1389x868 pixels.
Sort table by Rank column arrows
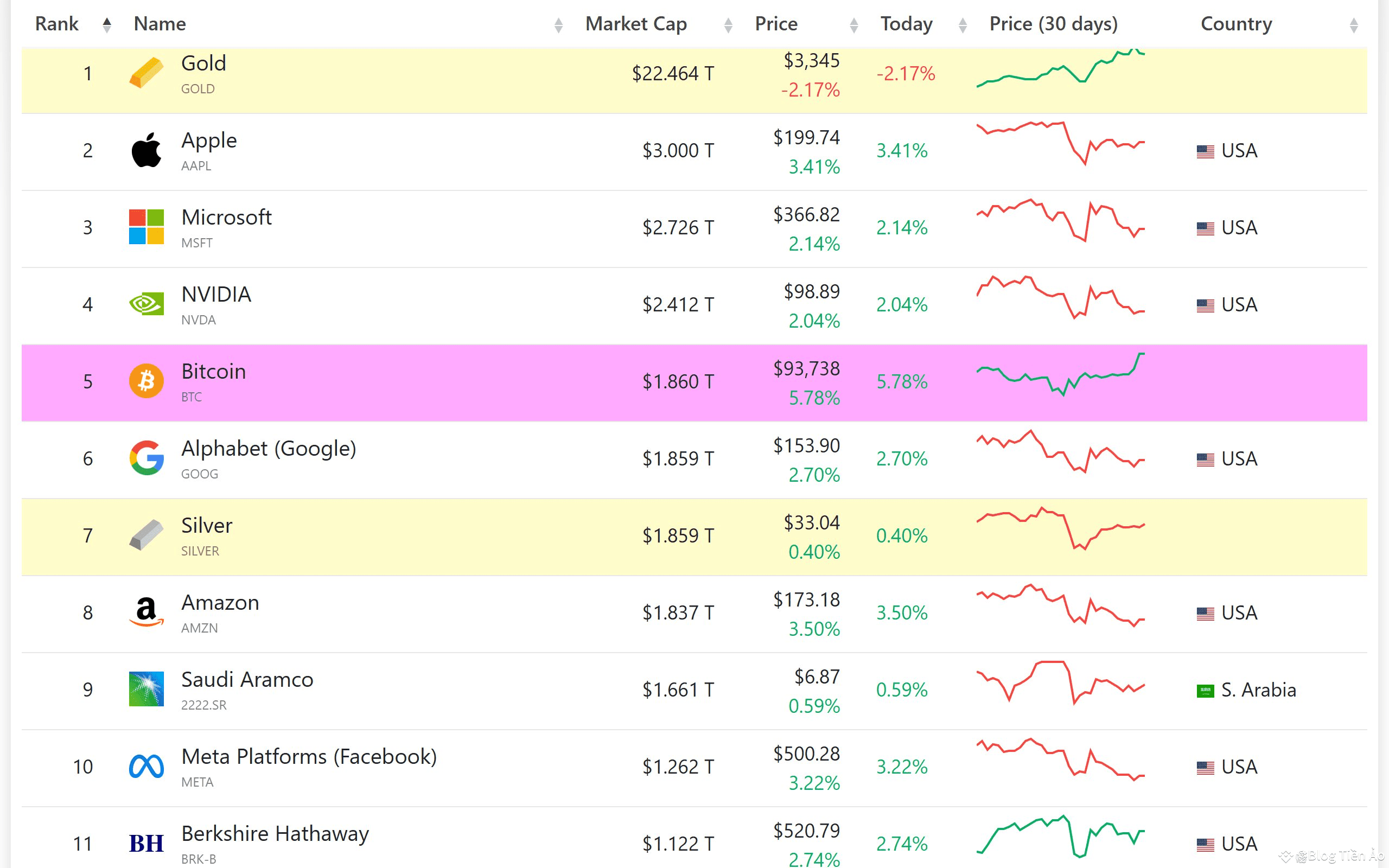[x=107, y=25]
